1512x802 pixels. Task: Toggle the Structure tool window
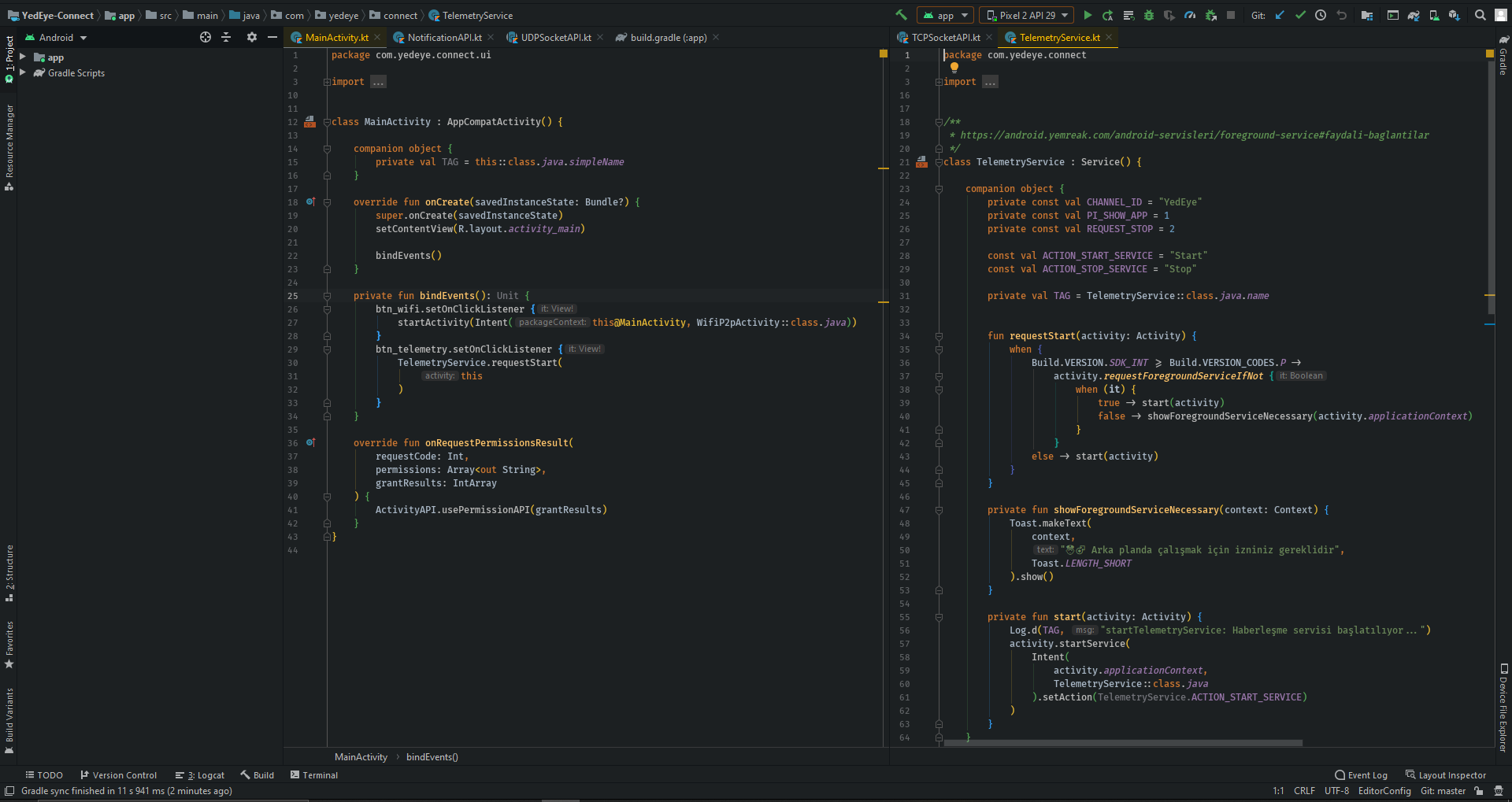[x=9, y=573]
